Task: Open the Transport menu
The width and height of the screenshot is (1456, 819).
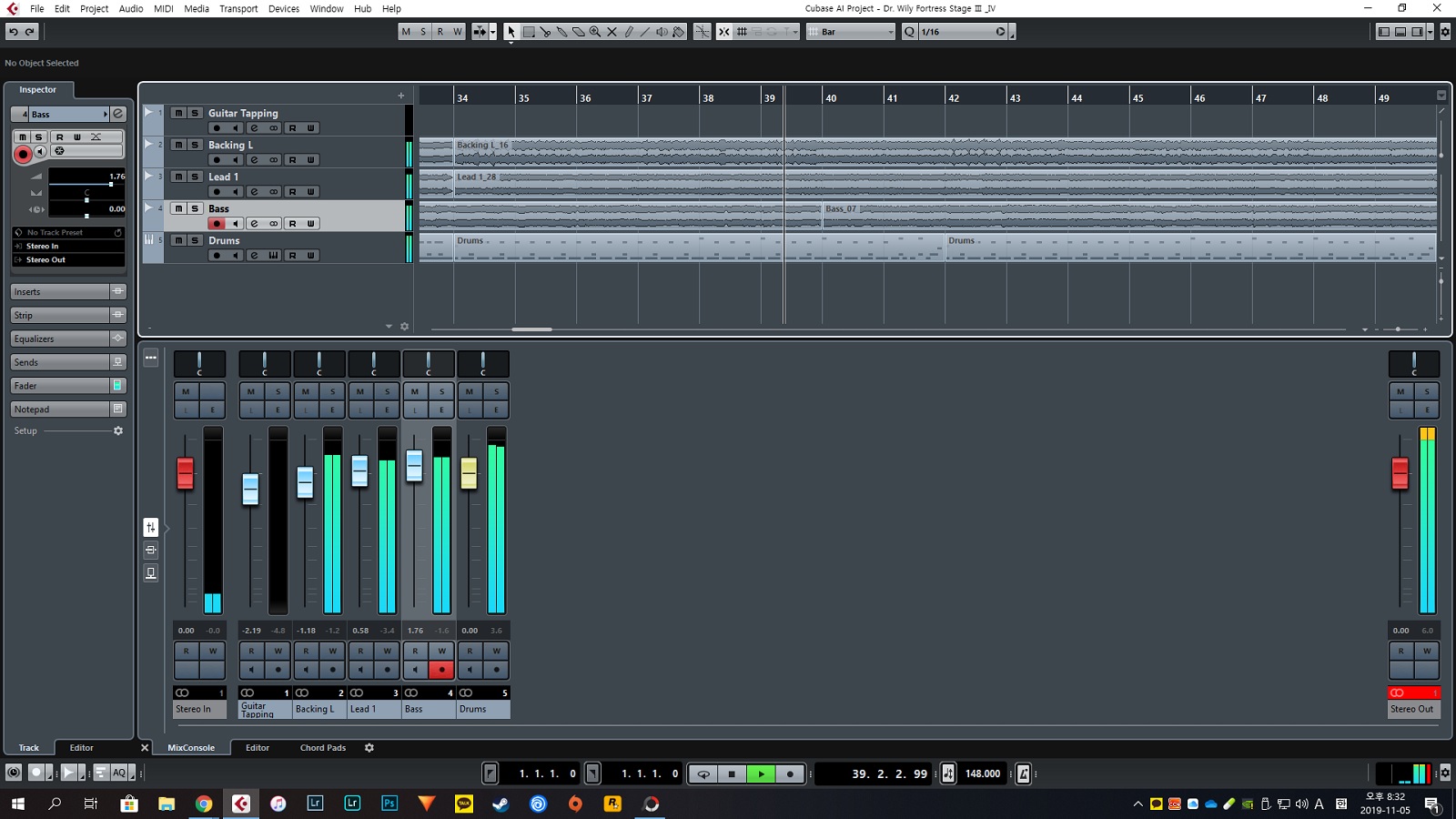Action: [238, 8]
